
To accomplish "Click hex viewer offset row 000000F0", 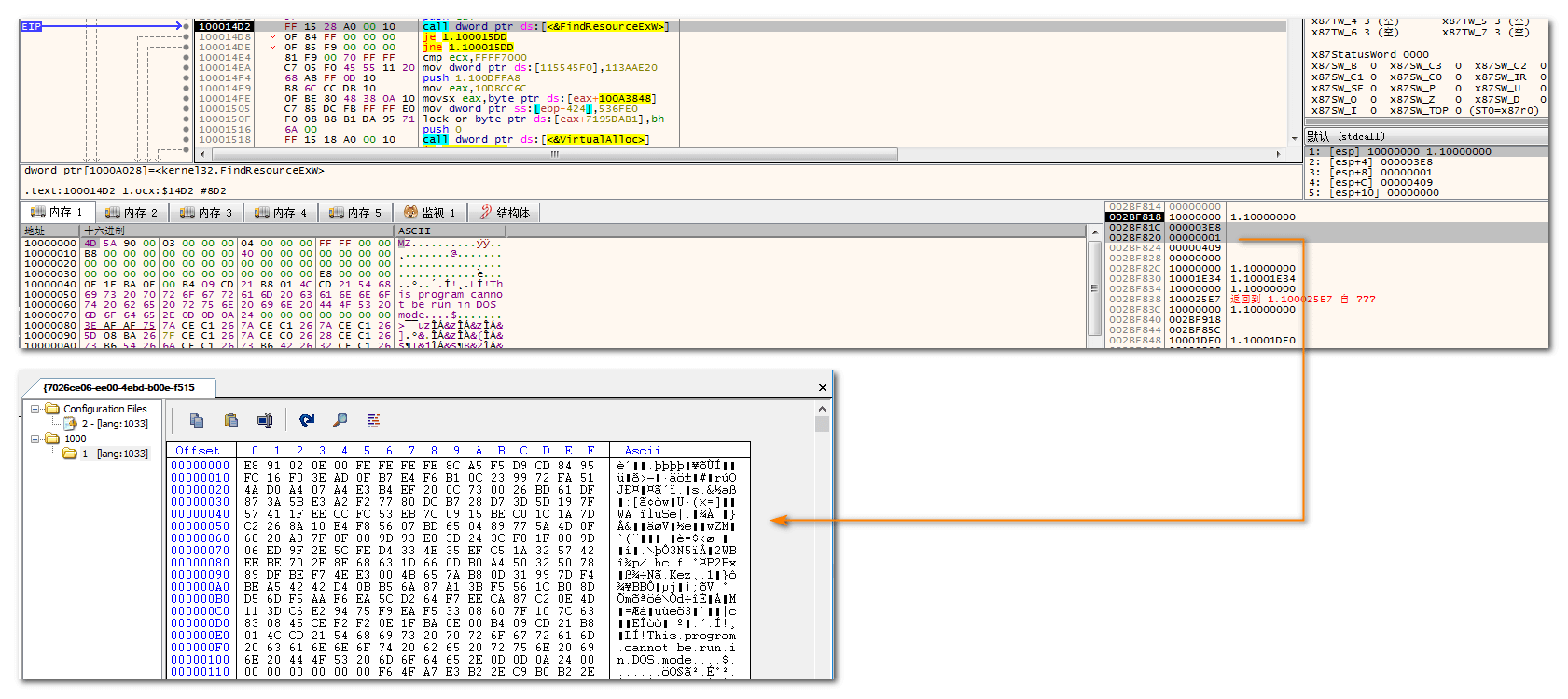I will tap(200, 647).
